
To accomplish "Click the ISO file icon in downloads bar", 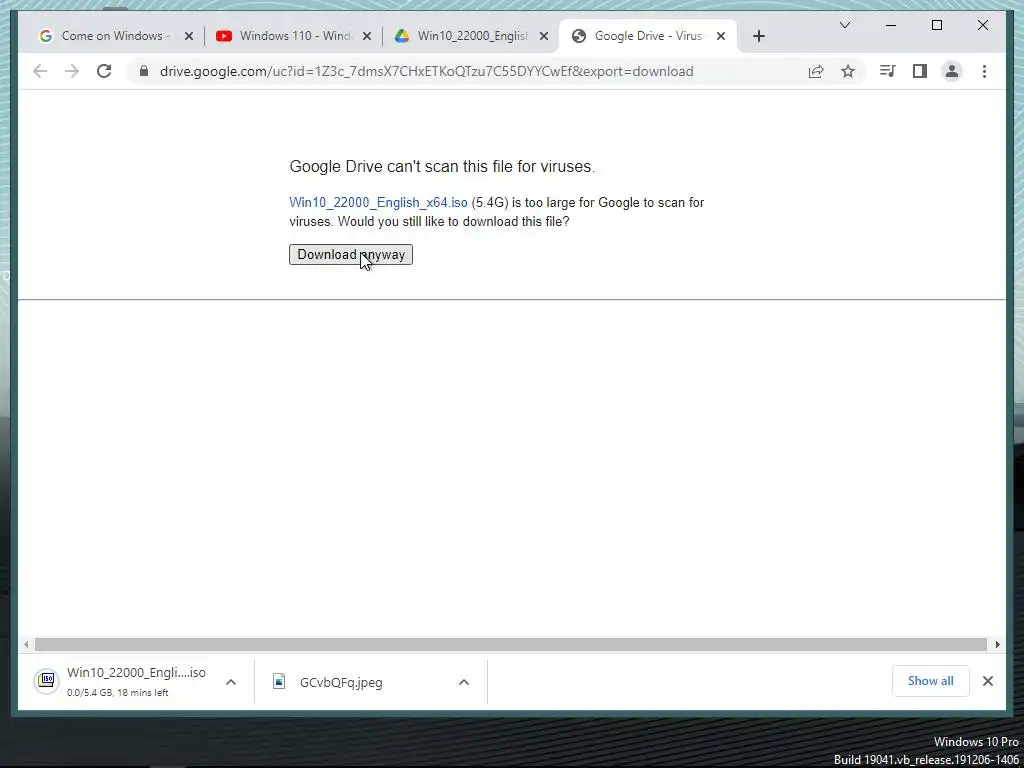I will point(46,681).
